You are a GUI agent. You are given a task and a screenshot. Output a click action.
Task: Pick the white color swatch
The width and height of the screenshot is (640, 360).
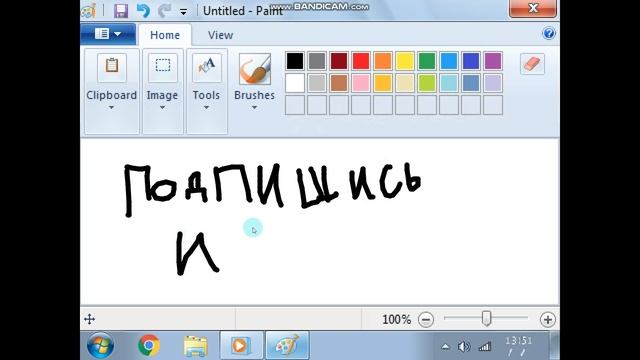coord(295,83)
